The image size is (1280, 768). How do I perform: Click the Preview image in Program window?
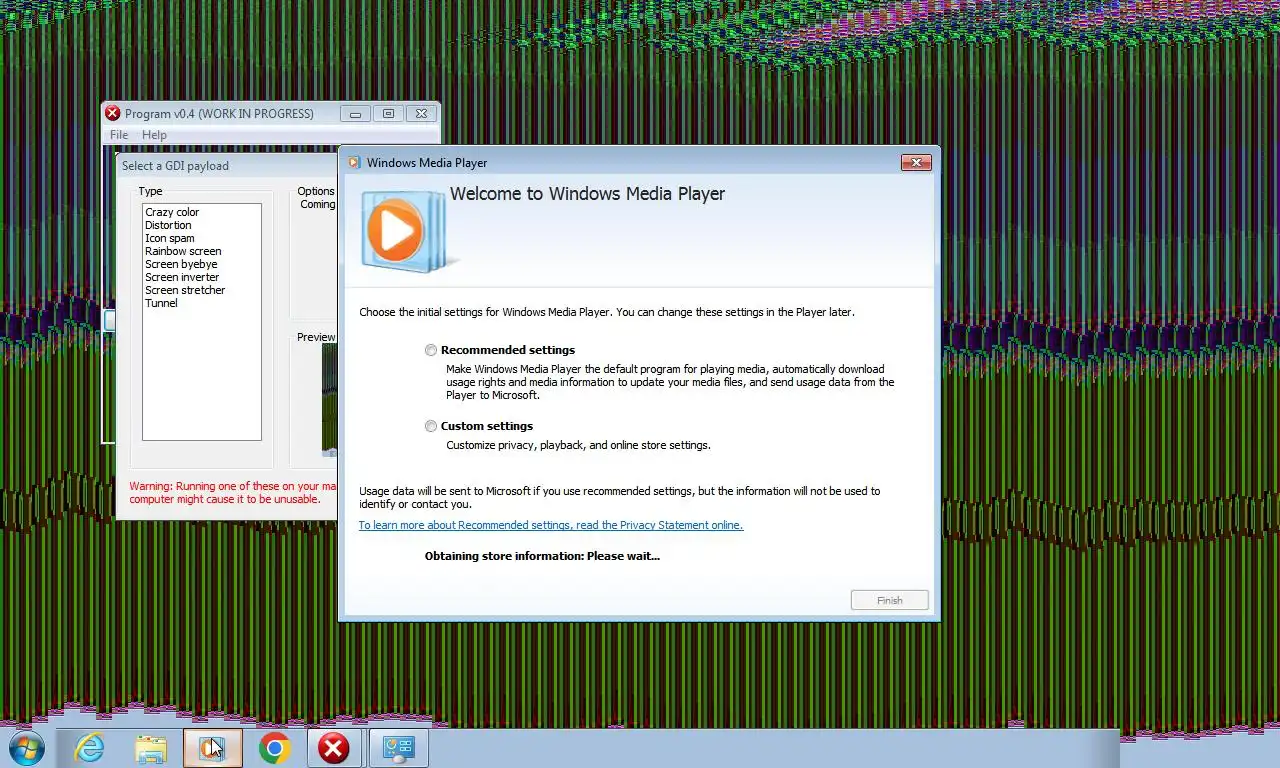click(330, 400)
